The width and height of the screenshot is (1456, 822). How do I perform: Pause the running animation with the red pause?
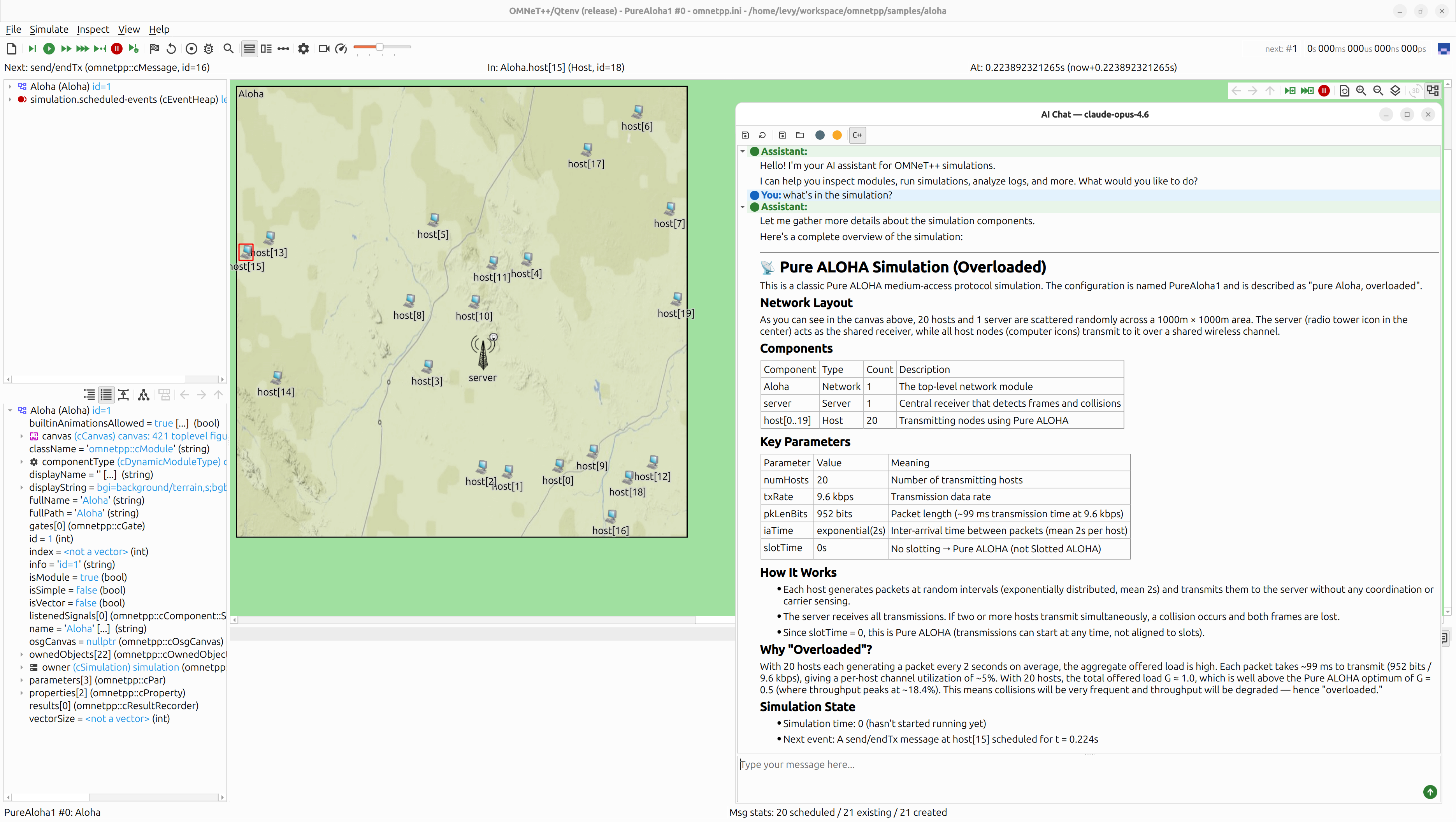tap(116, 49)
